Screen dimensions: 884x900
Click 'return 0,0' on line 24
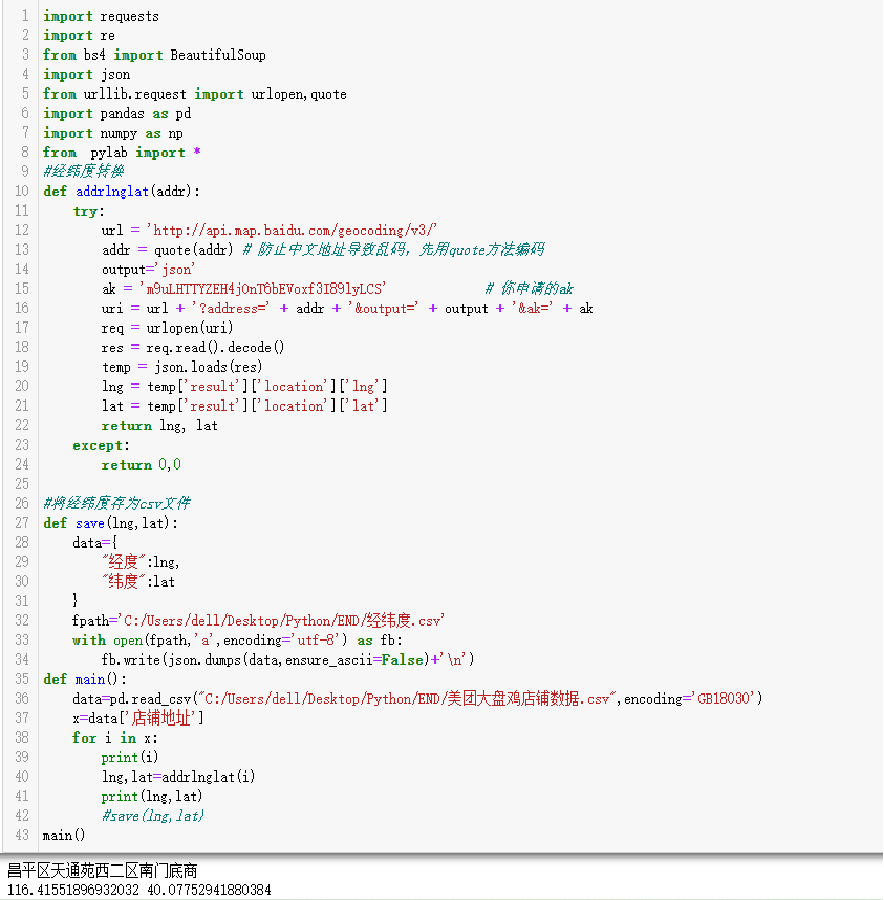pos(141,465)
